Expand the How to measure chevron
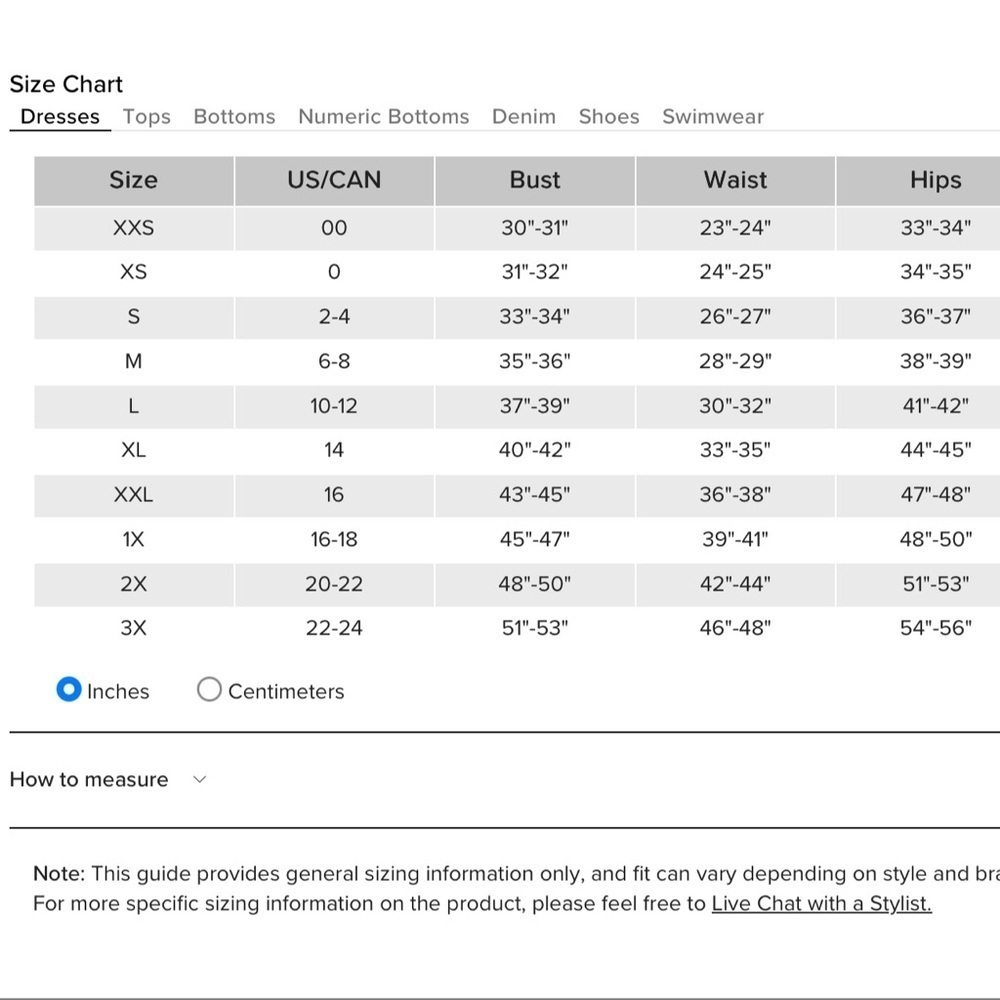Screen dimensions: 1000x1000 [x=200, y=779]
